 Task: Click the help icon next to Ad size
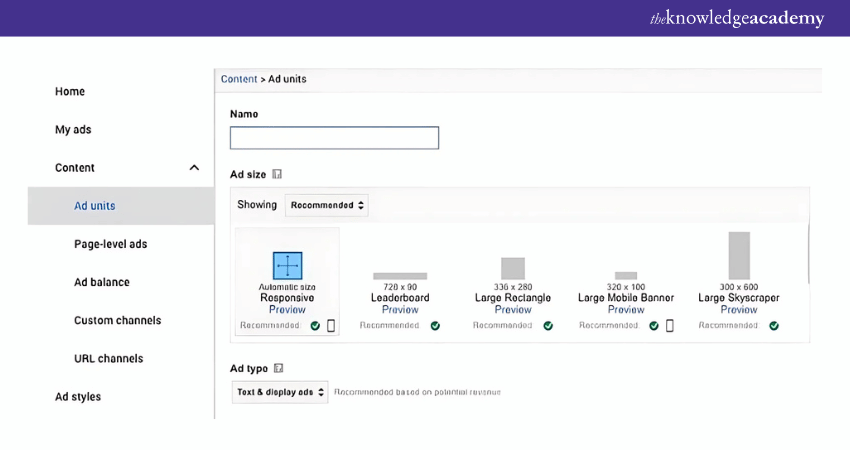(277, 174)
